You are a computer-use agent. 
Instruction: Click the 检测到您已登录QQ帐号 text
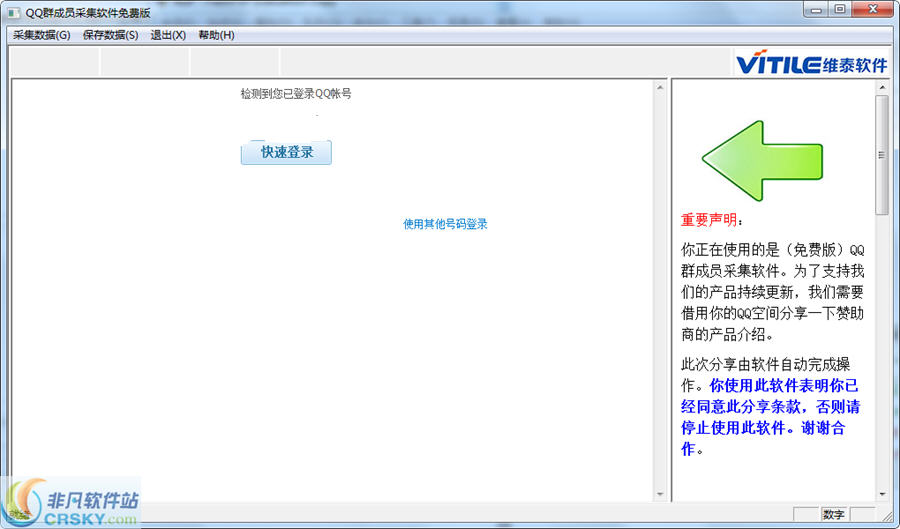(x=296, y=94)
